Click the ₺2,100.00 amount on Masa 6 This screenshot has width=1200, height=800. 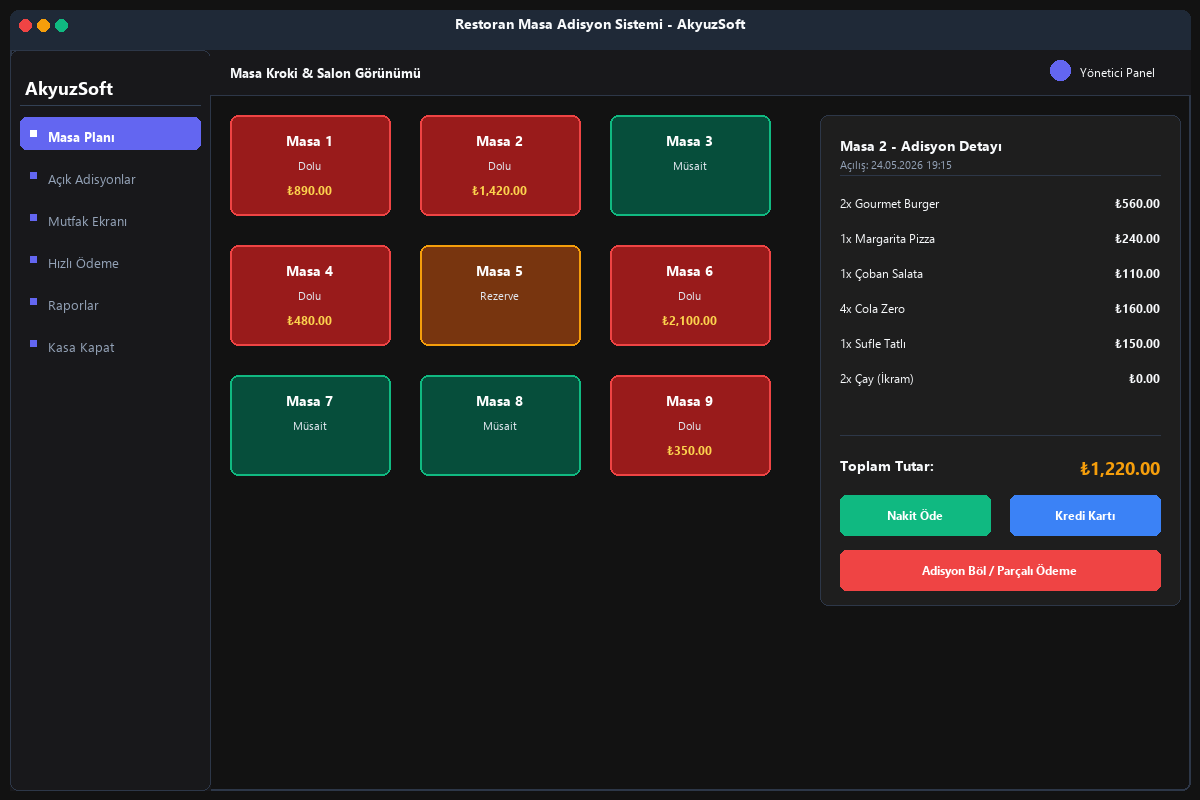690,321
